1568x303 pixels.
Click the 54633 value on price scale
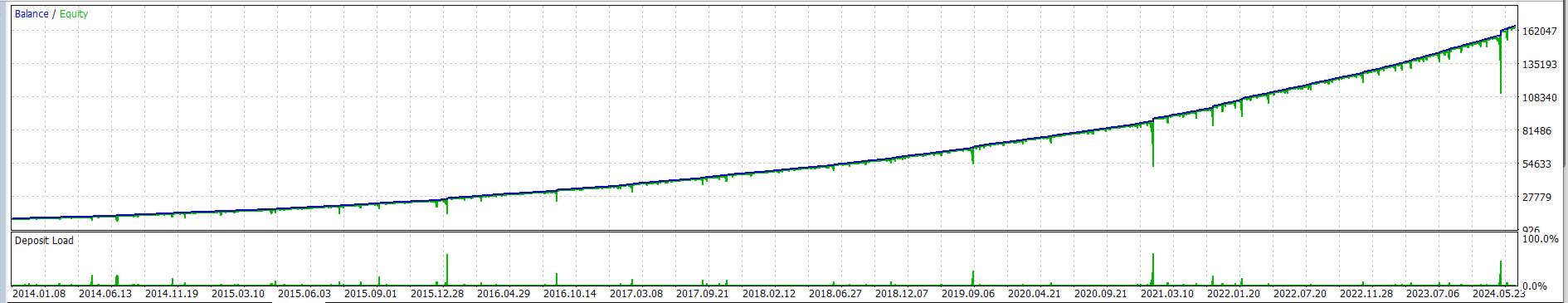point(1537,164)
